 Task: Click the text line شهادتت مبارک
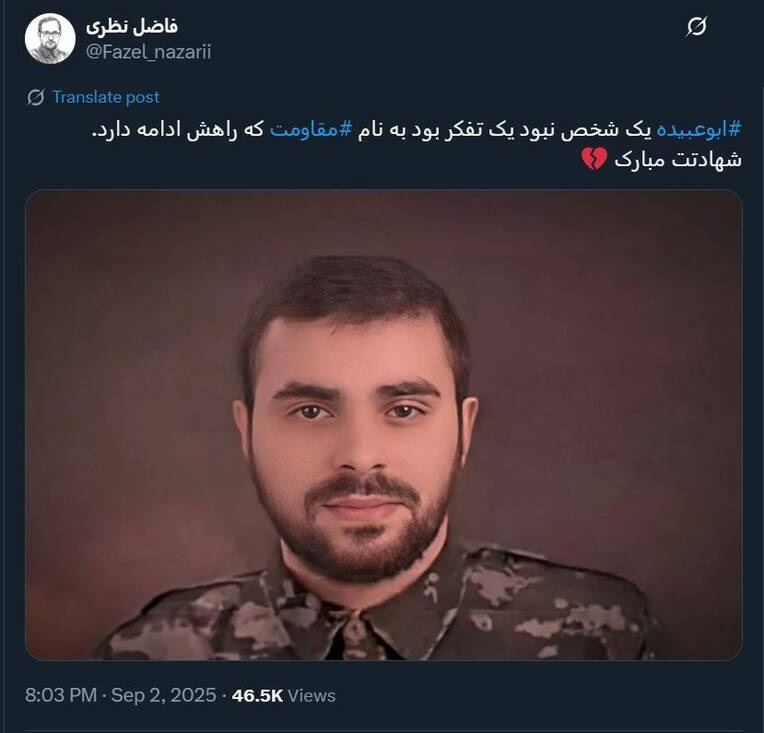click(678, 159)
